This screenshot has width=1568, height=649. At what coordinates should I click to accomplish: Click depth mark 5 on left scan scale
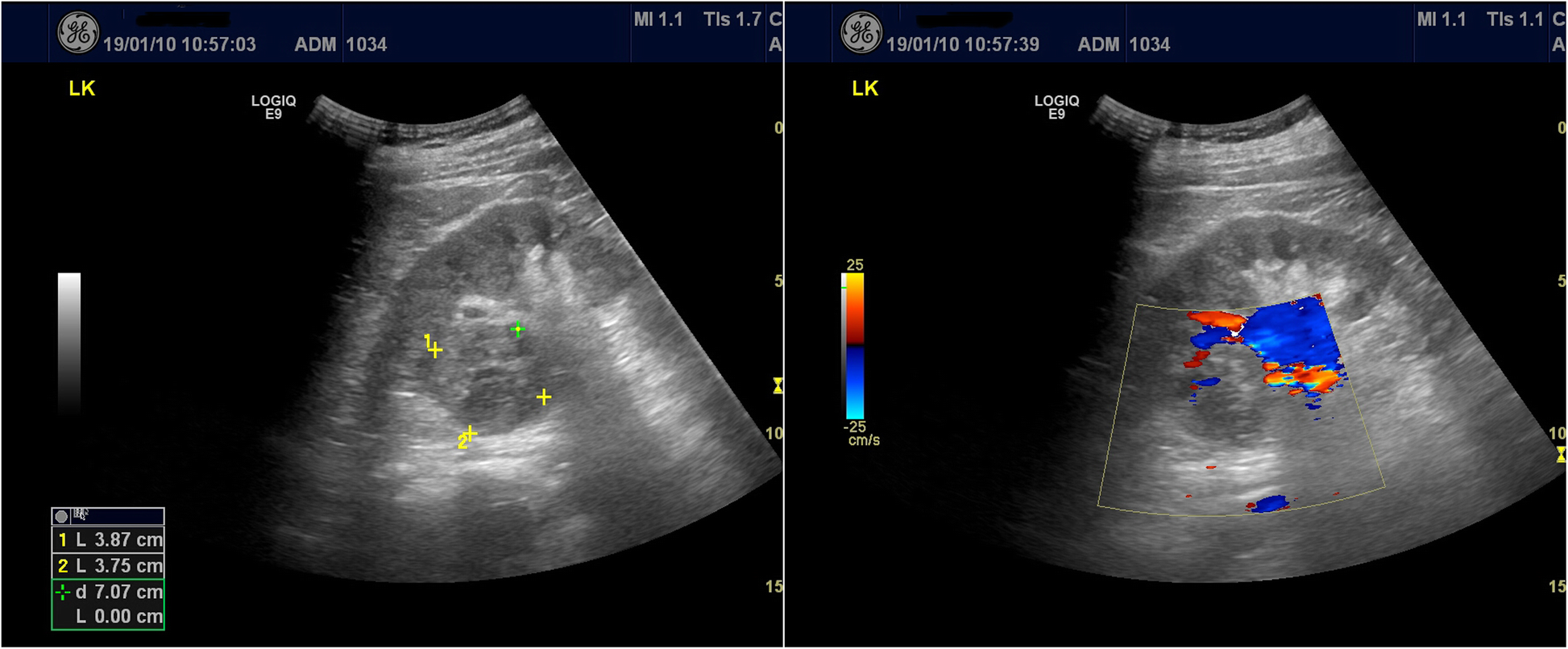(778, 281)
